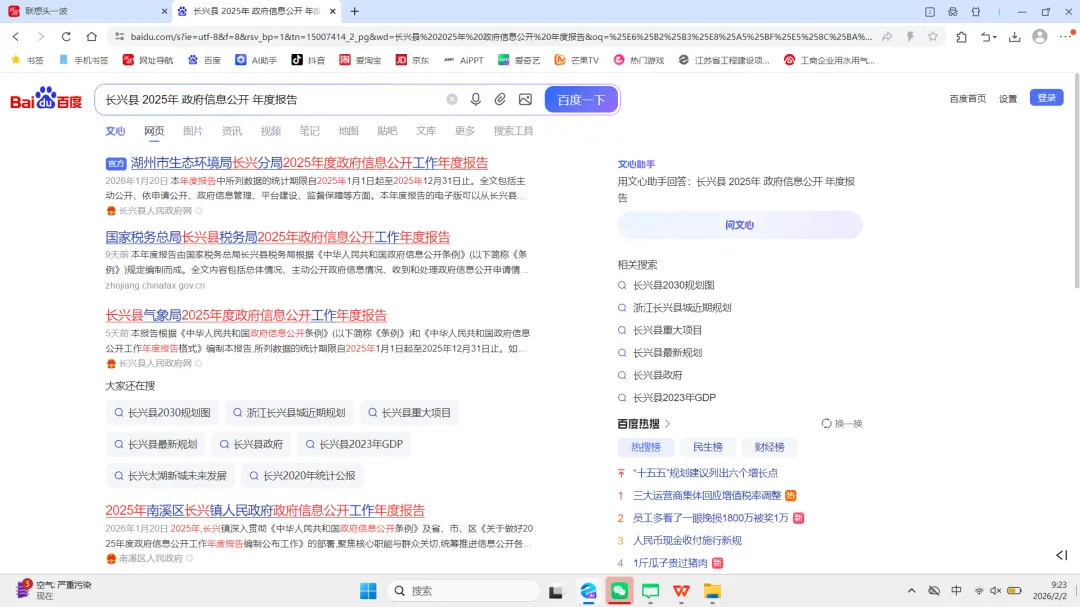Open the Windows Start menu
Viewport: 1080px width, 607px height.
tap(368, 591)
